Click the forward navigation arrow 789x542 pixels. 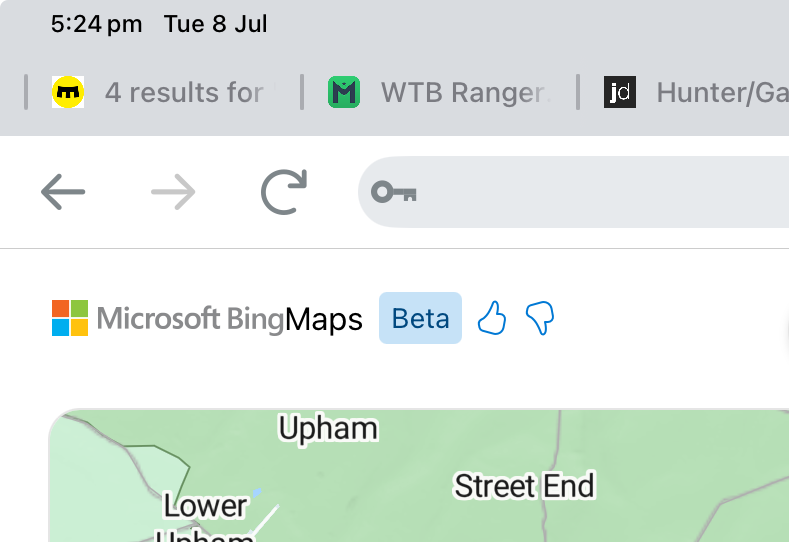click(173, 192)
